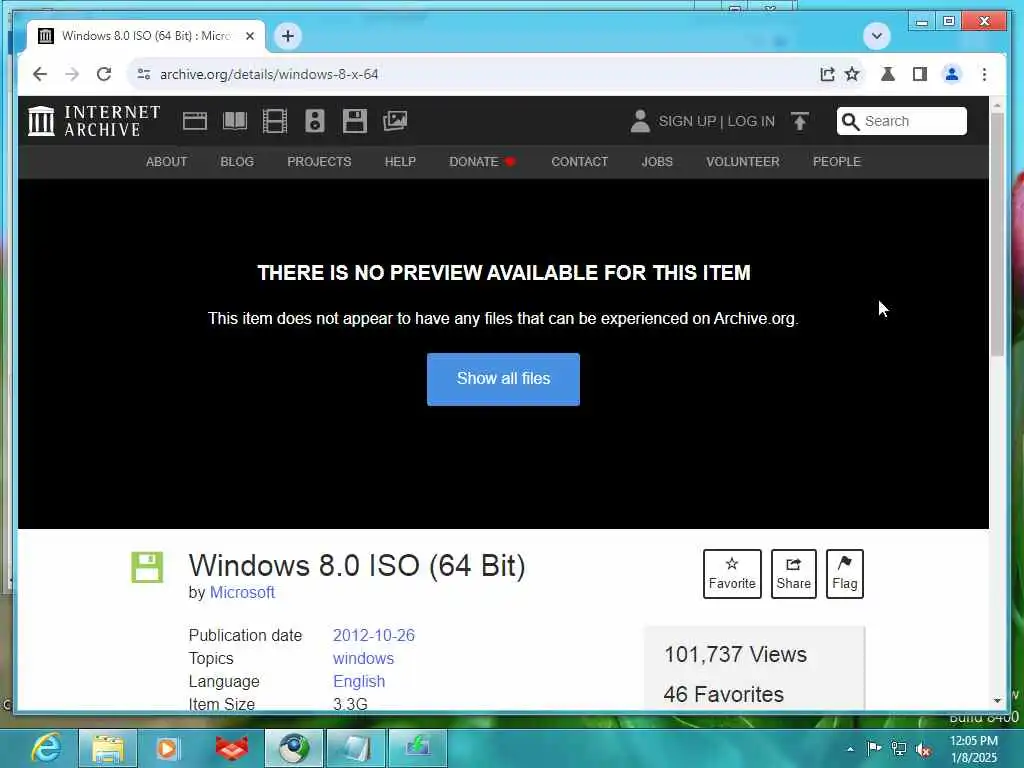Open Internet Explorer from the taskbar

46,748
